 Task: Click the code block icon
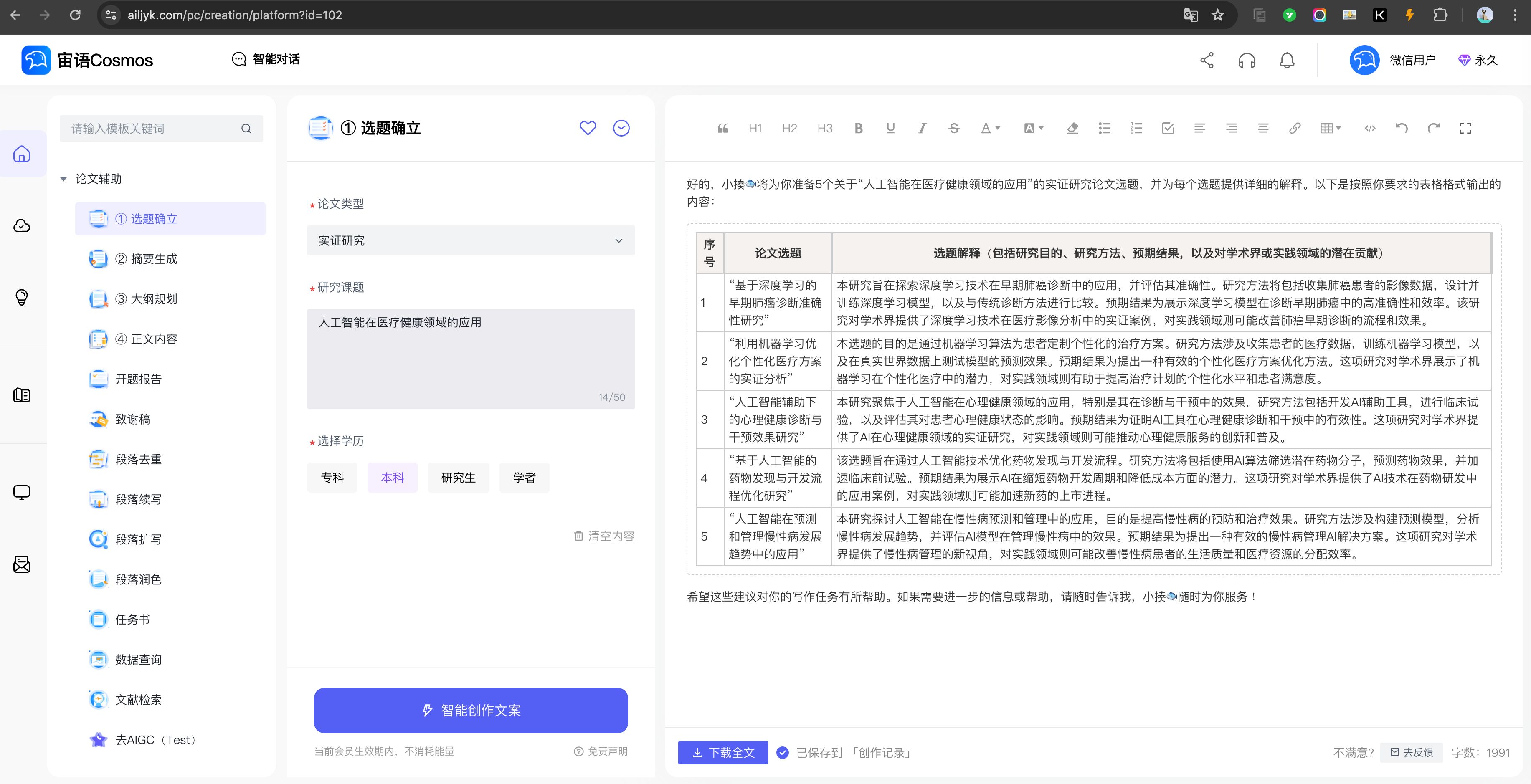click(1370, 128)
